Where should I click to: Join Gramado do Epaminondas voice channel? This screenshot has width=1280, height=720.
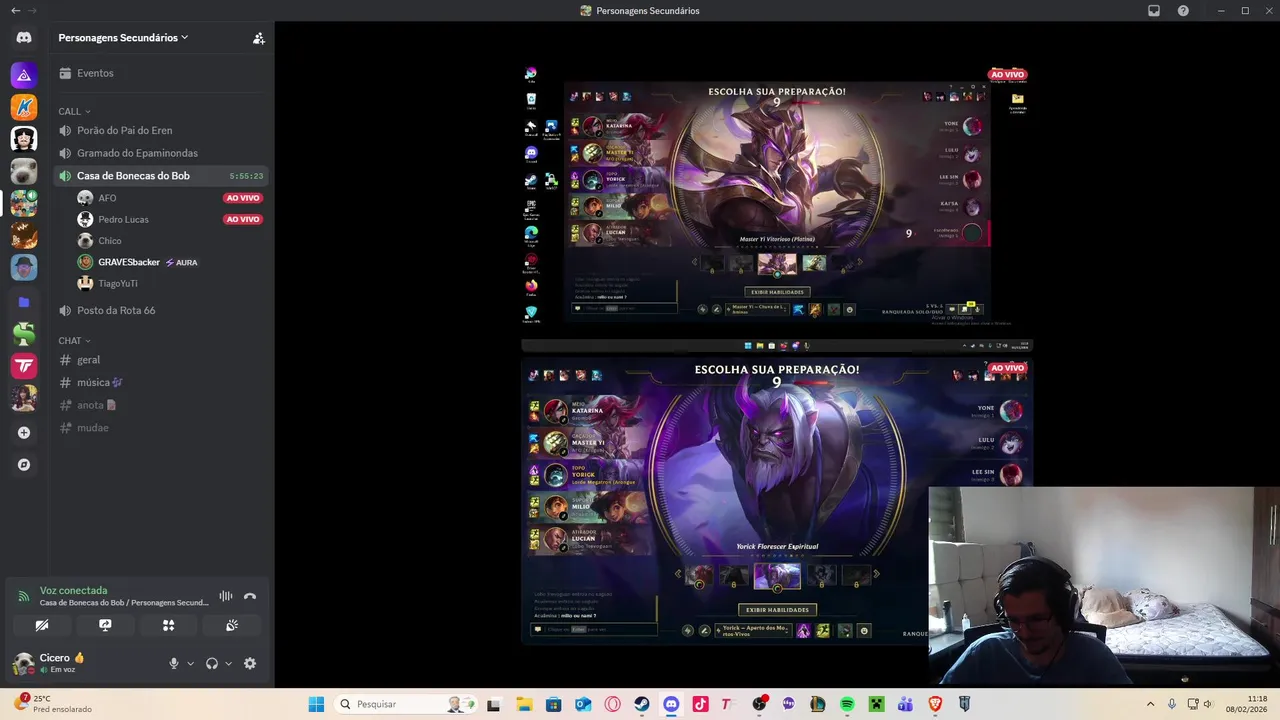[162, 153]
